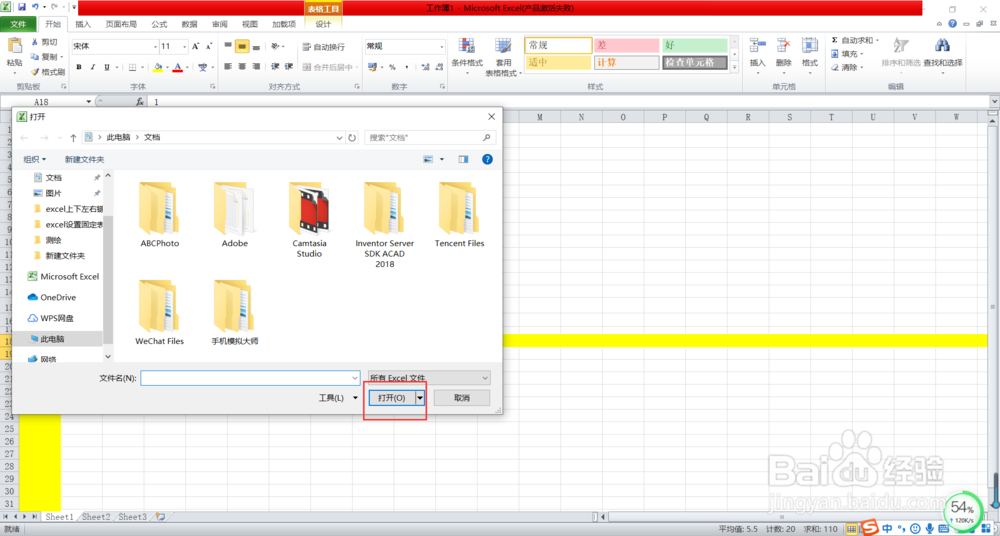Click the 此电脑 breadcrumb in address bar
Viewport: 1000px width, 536px height.
[x=118, y=137]
